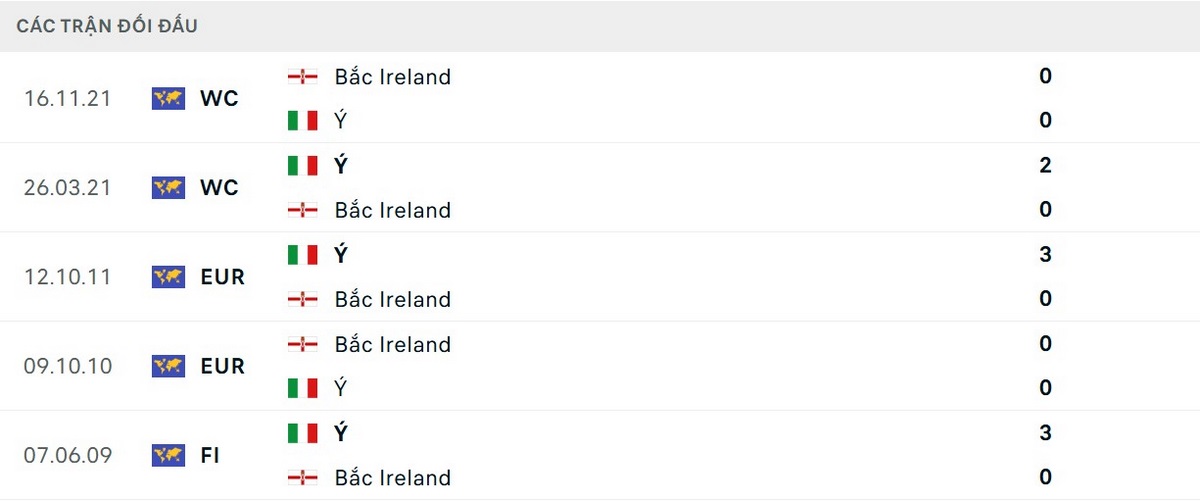
Task: Click Italy flag in 26.03.21 match
Action: pyautogui.click(x=302, y=165)
